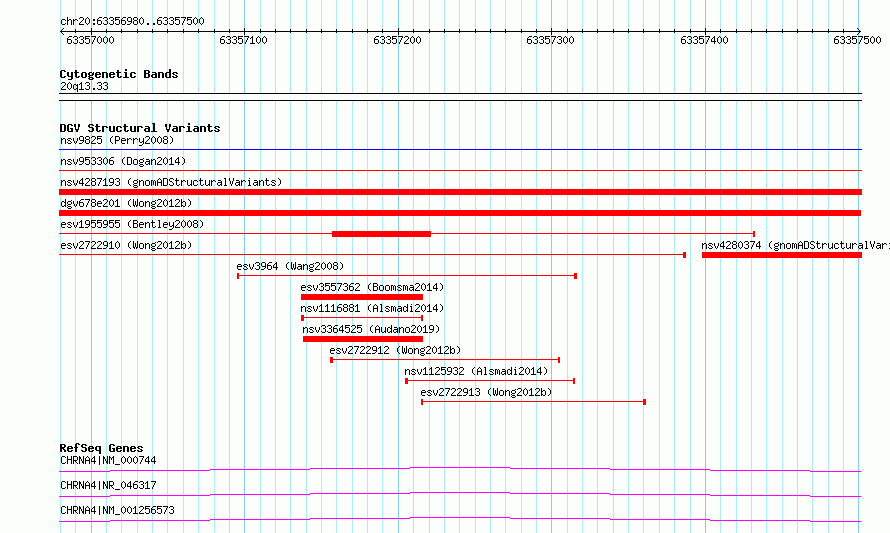Click the esv3964 variant line
The height and width of the screenshot is (533, 890).
[x=407, y=276]
